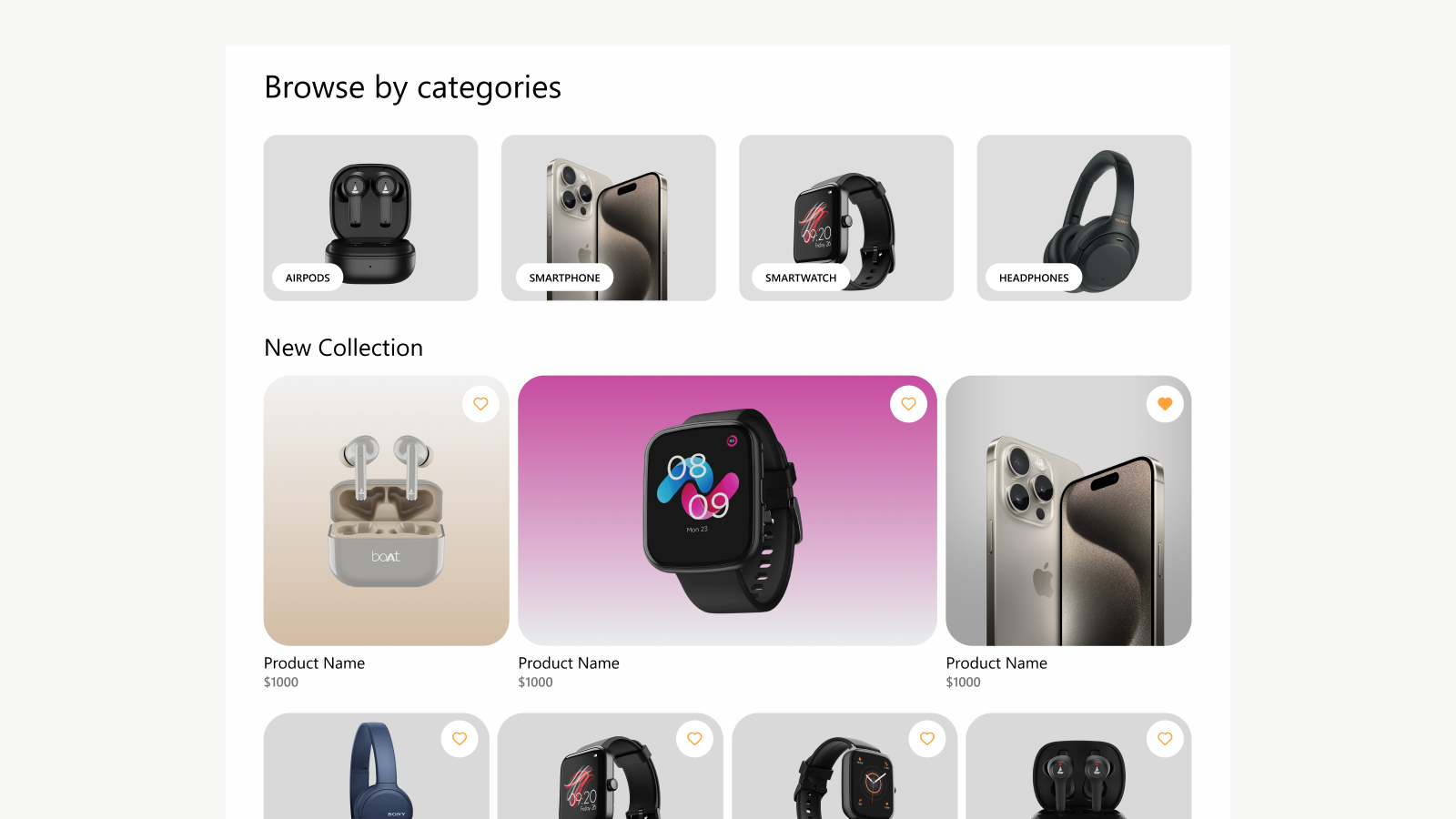
Task: Open the blue Sony headphones thumbnail
Action: pyautogui.click(x=376, y=766)
